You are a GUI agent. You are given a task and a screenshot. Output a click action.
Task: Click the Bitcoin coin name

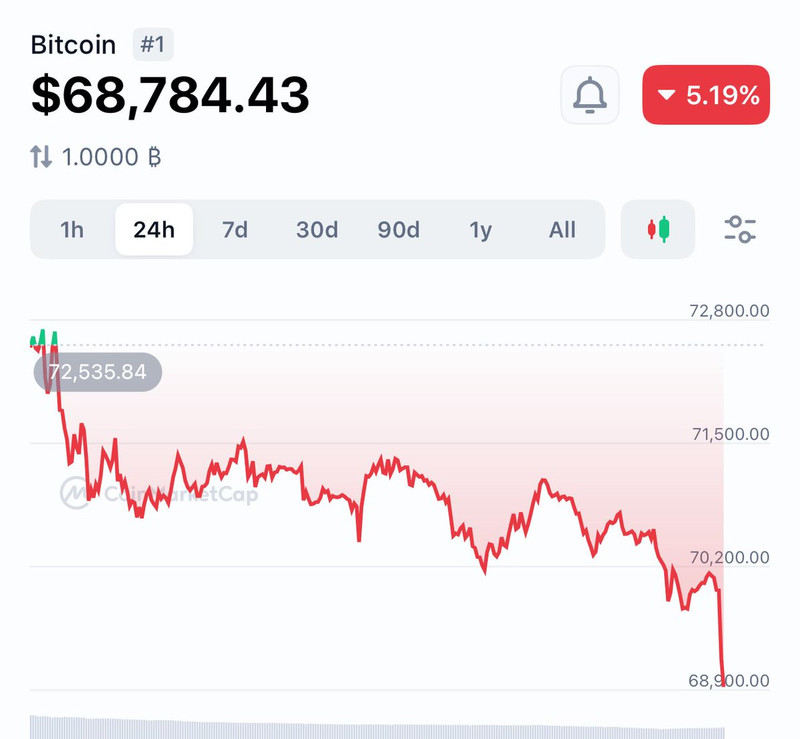[x=73, y=45]
